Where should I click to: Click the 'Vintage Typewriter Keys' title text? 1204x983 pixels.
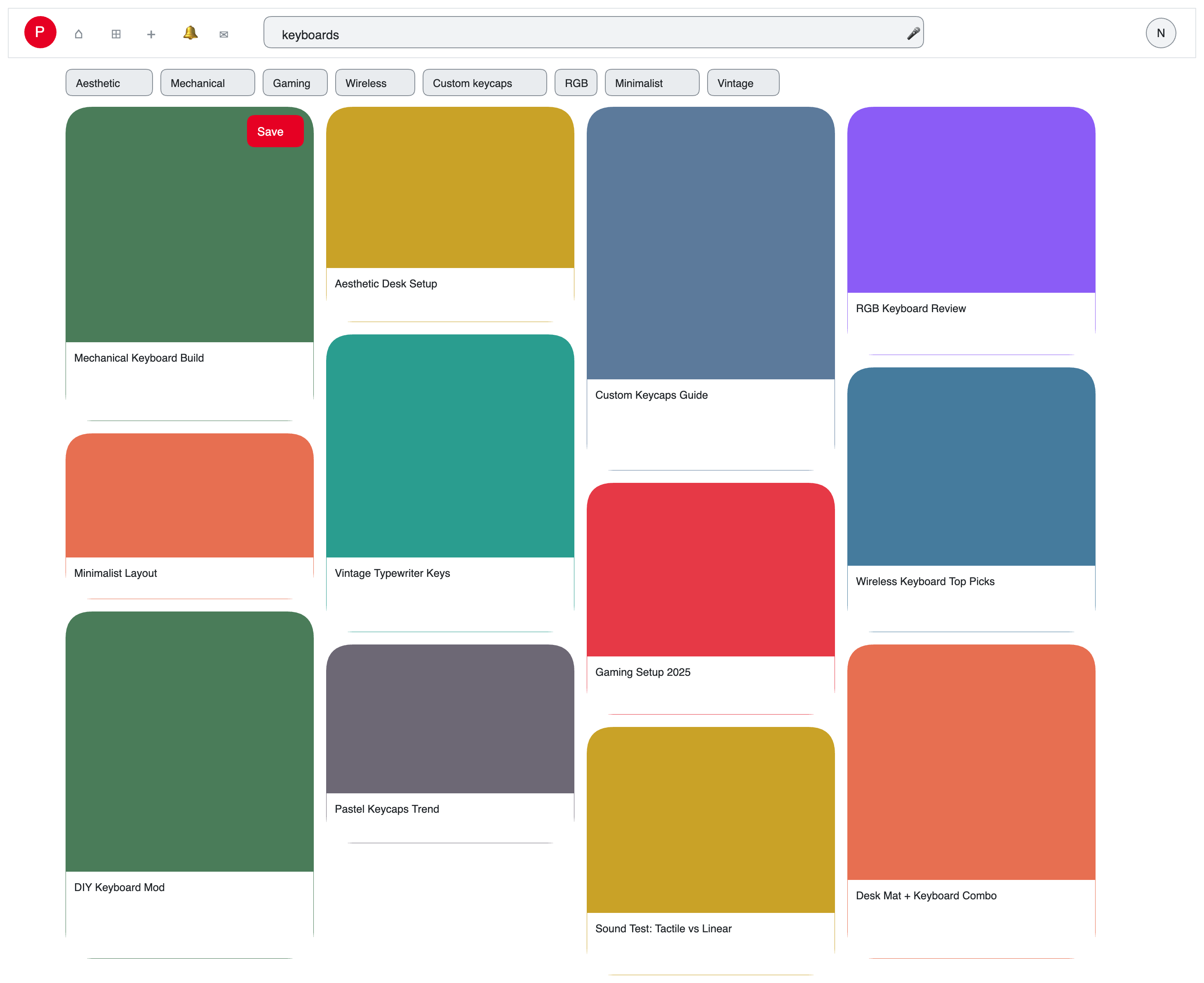393,573
